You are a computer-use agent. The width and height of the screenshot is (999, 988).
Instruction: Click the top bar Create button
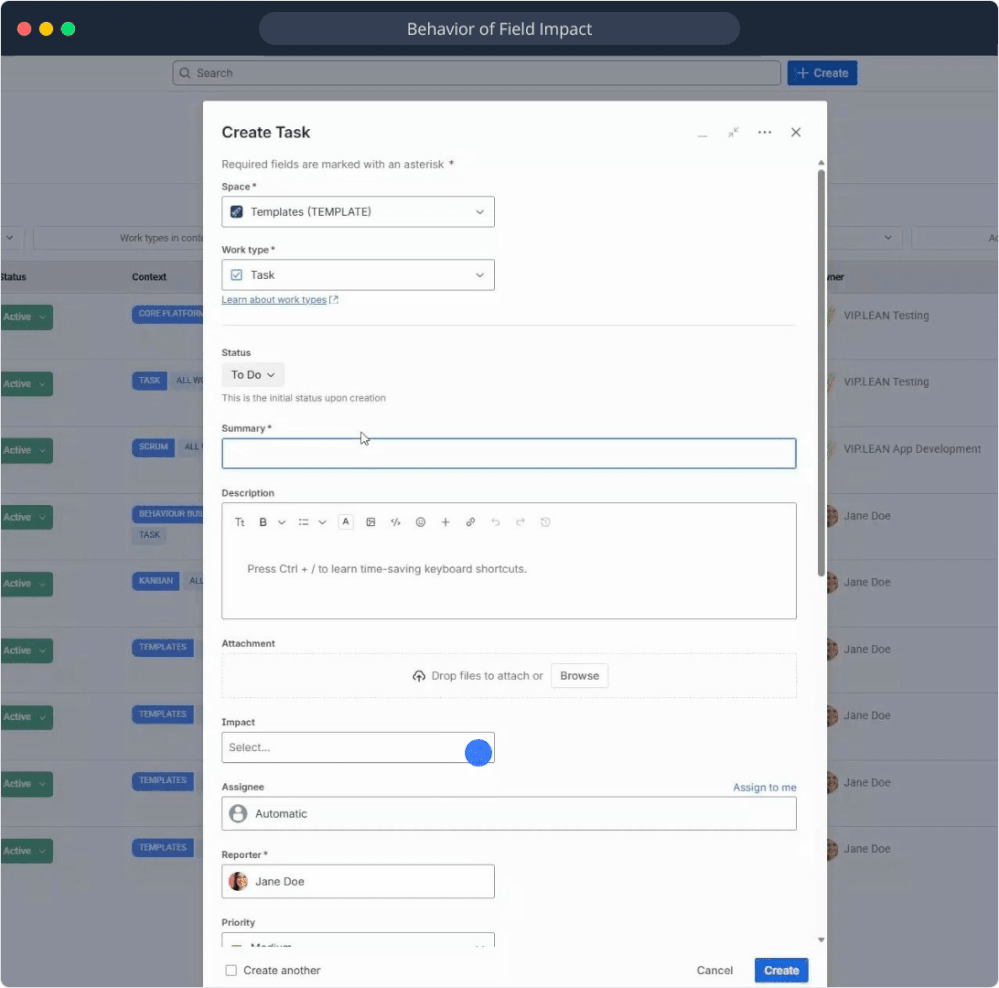(822, 73)
